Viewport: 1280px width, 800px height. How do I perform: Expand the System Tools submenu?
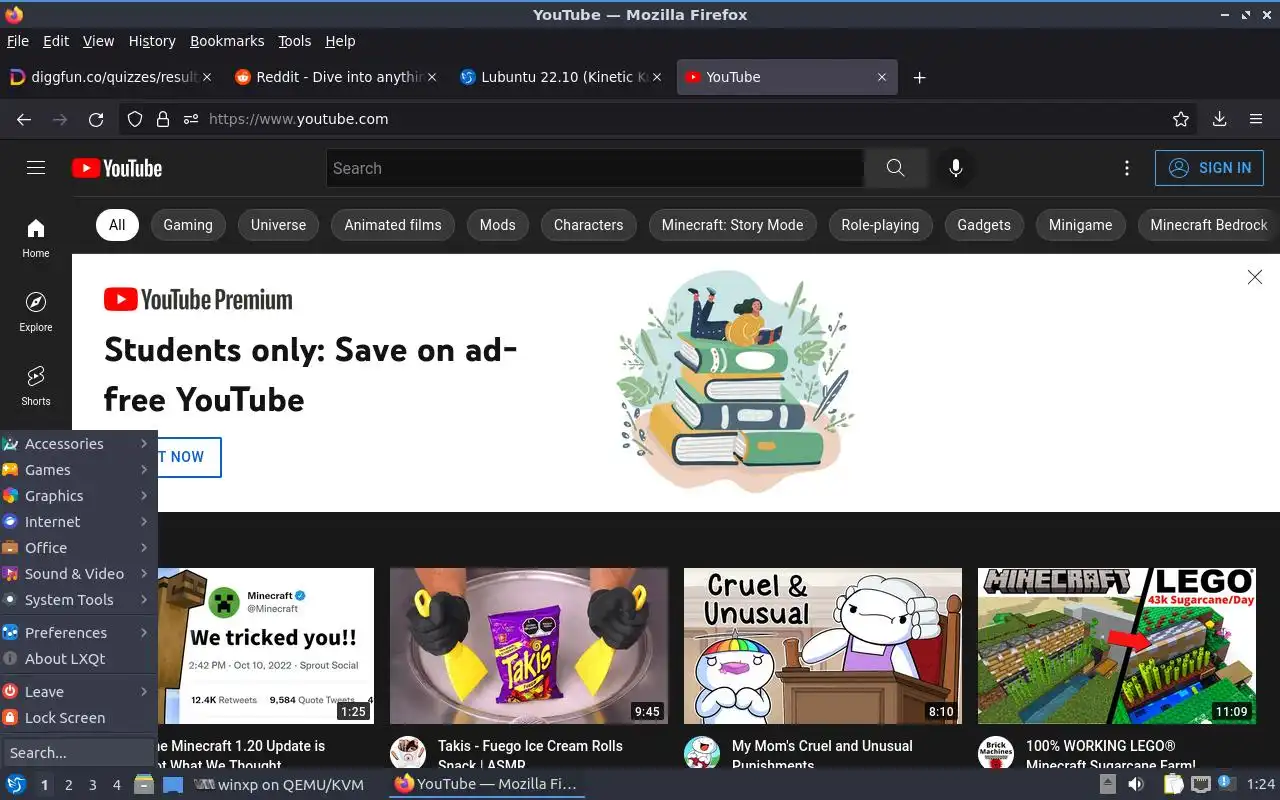click(78, 600)
